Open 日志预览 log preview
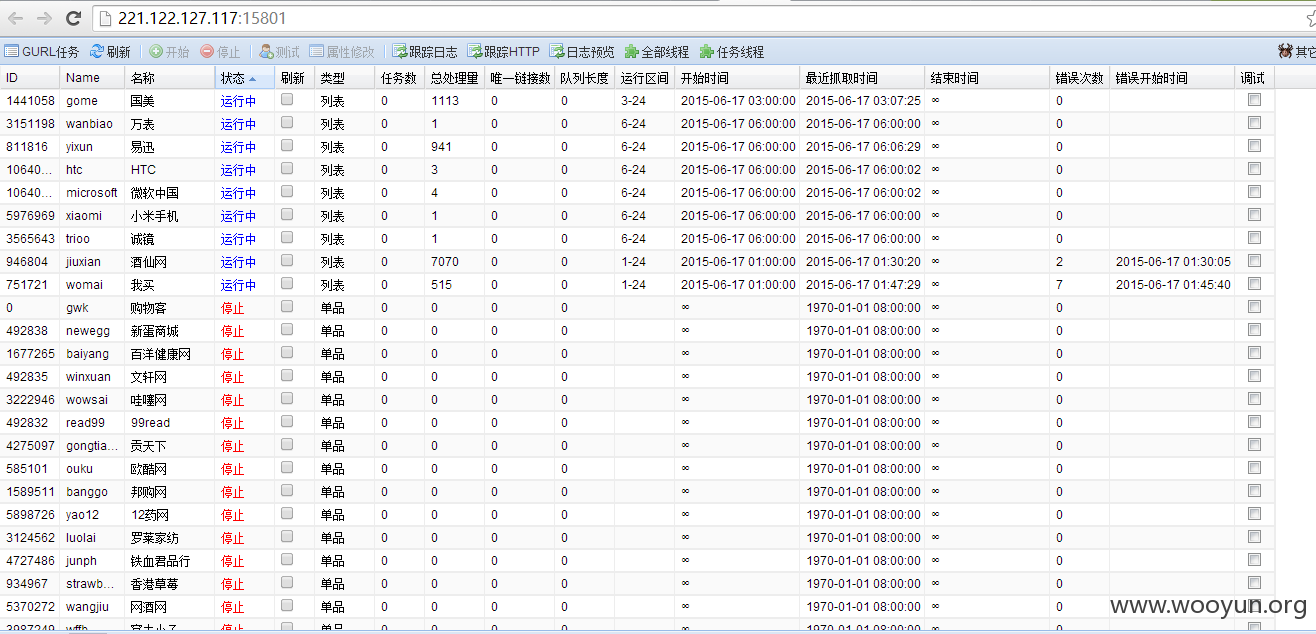The width and height of the screenshot is (1316, 634). coord(582,51)
